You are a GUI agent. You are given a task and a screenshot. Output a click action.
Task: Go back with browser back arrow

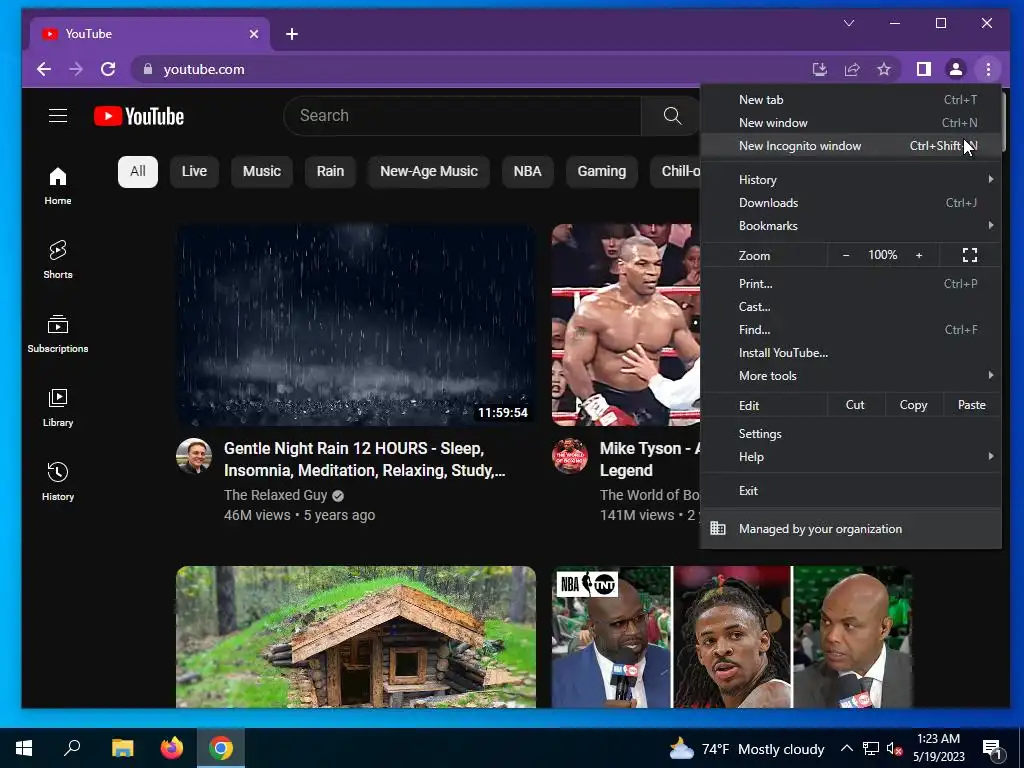coord(44,69)
